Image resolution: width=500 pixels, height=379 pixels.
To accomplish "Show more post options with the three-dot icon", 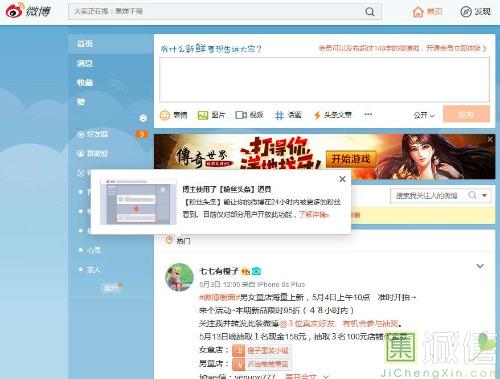I will coord(368,114).
